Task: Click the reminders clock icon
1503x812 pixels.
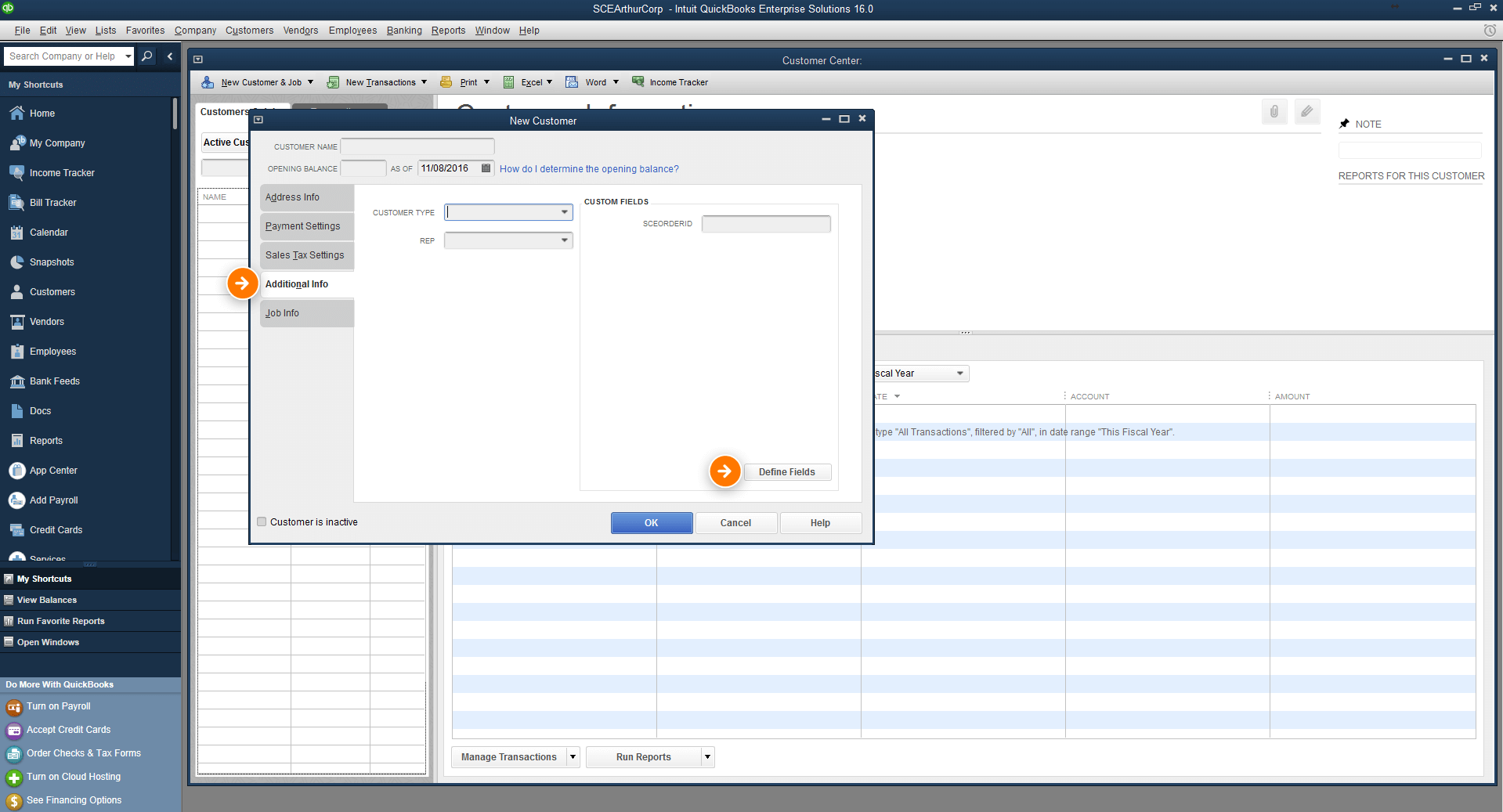Action: [x=1490, y=31]
